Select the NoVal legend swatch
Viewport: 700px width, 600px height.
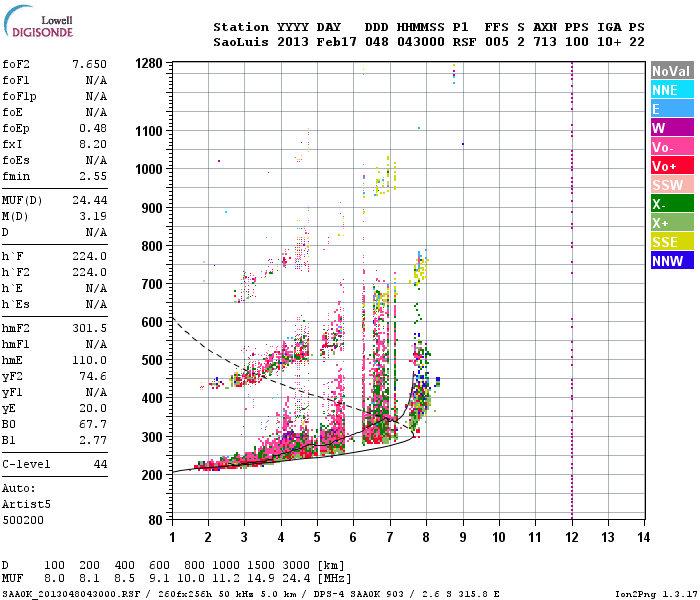672,71
